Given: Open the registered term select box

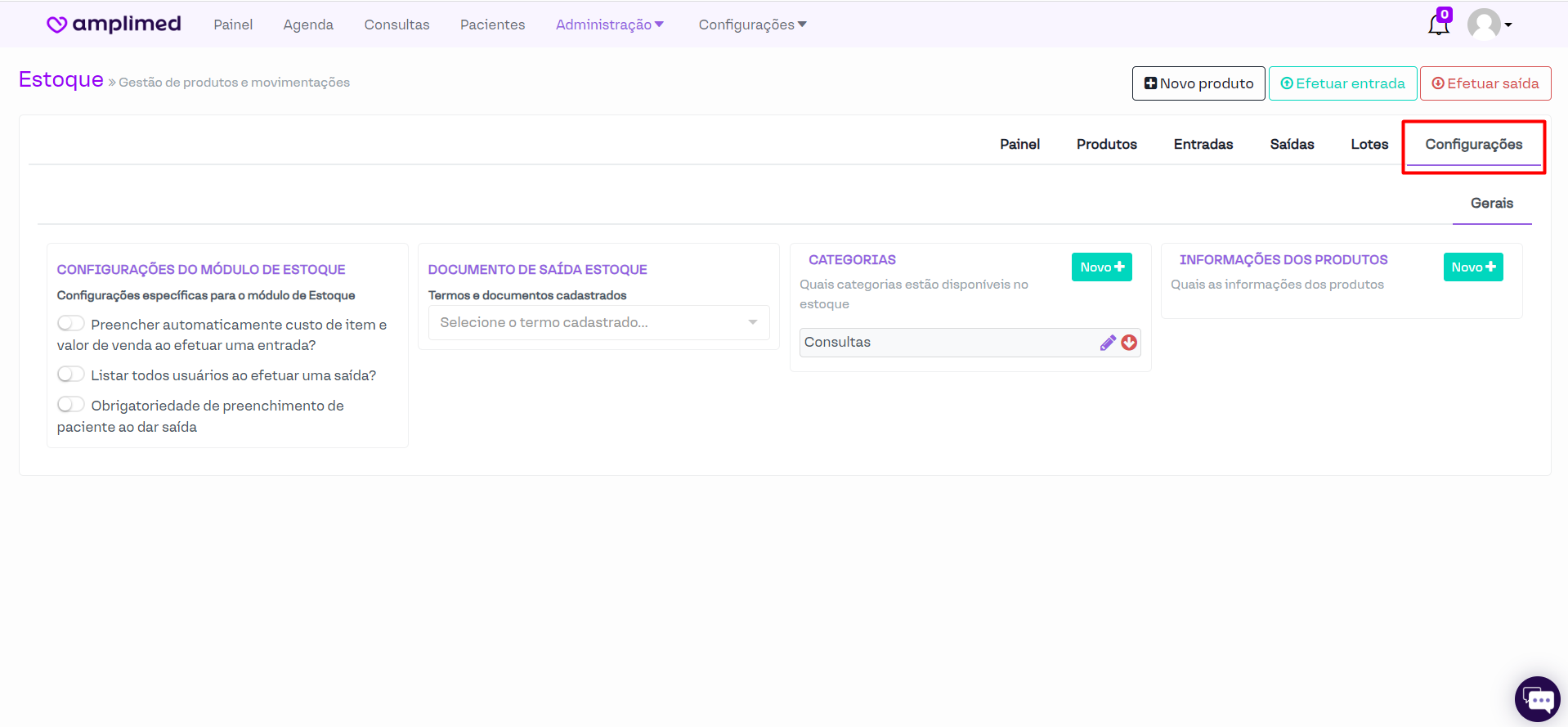Looking at the screenshot, I should point(598,323).
